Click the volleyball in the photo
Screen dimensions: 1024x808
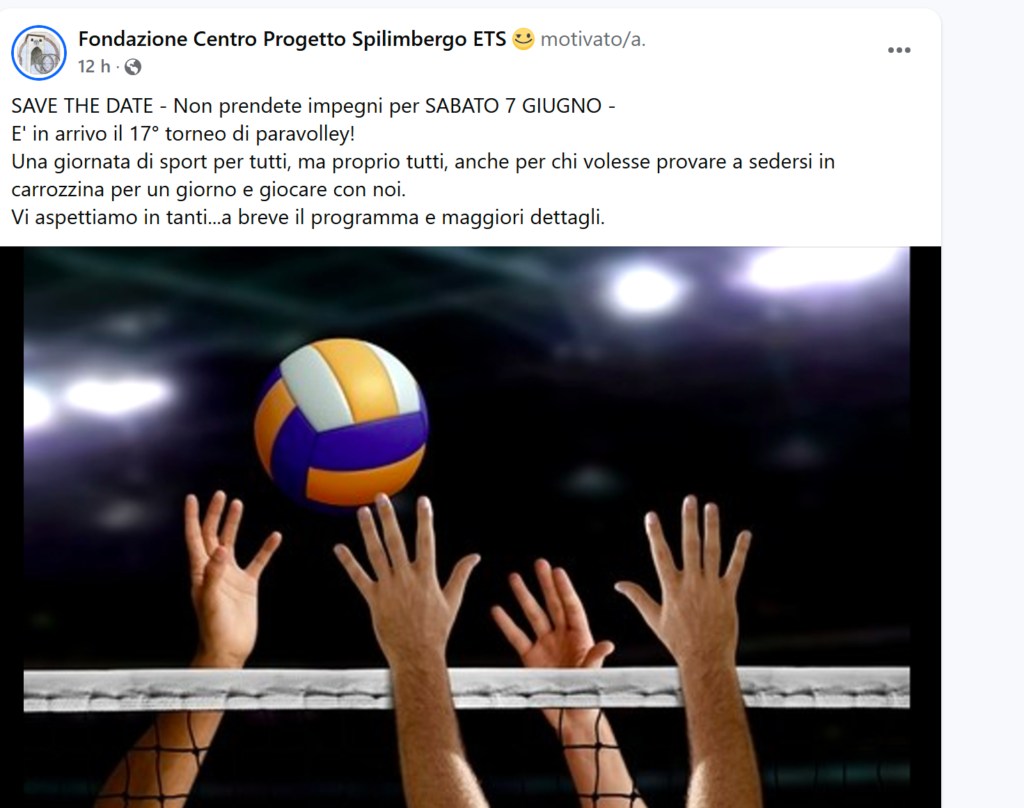click(341, 422)
